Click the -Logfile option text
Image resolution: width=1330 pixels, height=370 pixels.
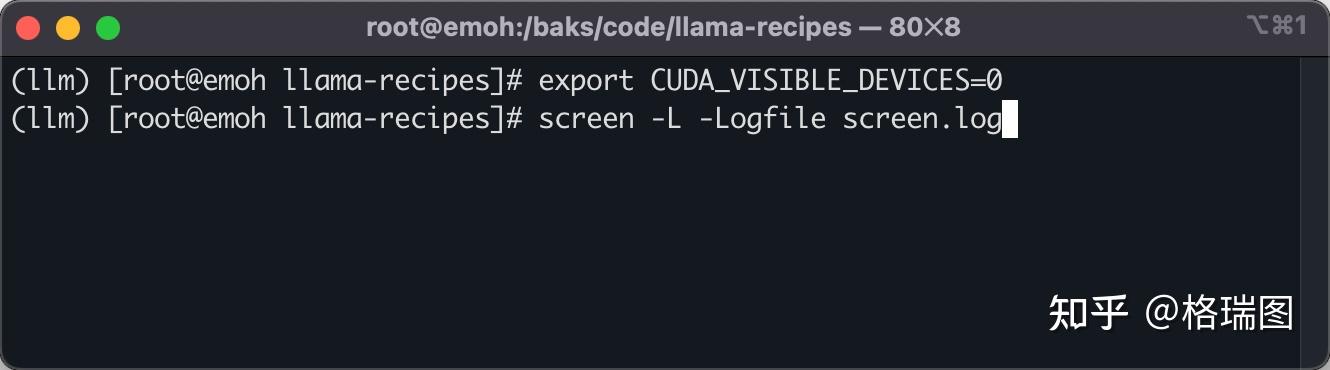[x=762, y=120]
